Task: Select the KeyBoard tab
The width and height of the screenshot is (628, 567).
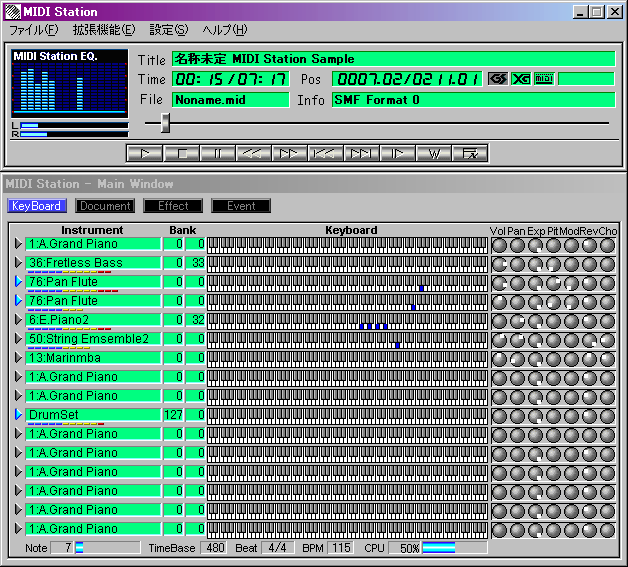Action: pyautogui.click(x=36, y=206)
